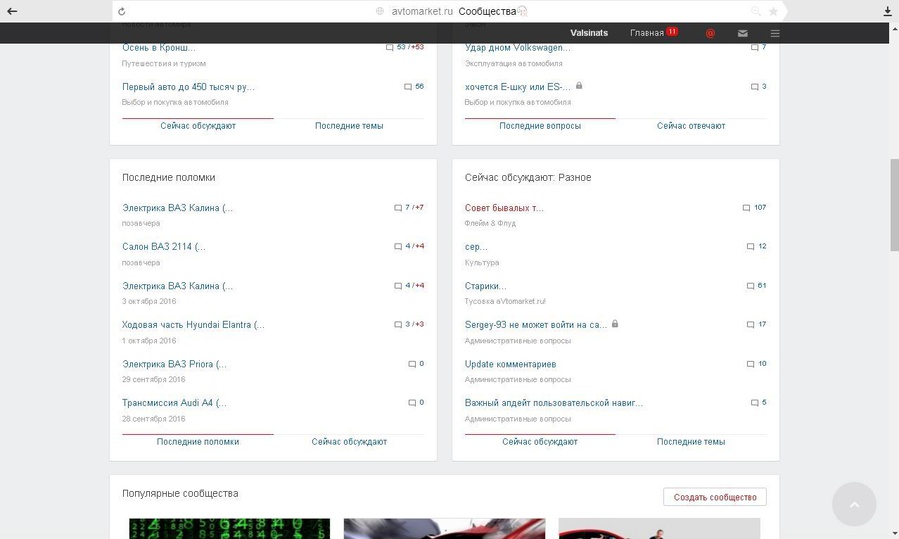Click the scroll-to-top round arrow button
899x539 pixels.
coord(854,504)
